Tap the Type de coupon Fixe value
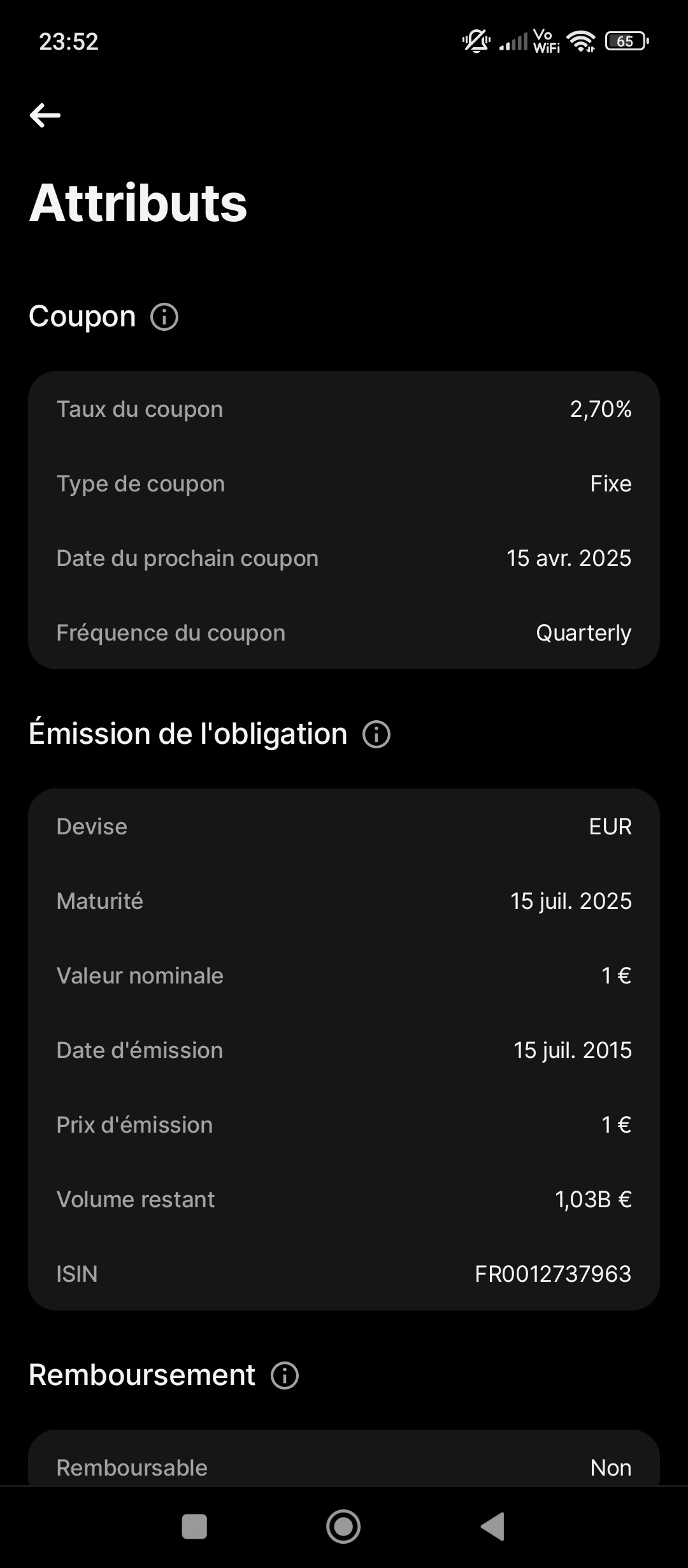 (x=610, y=484)
